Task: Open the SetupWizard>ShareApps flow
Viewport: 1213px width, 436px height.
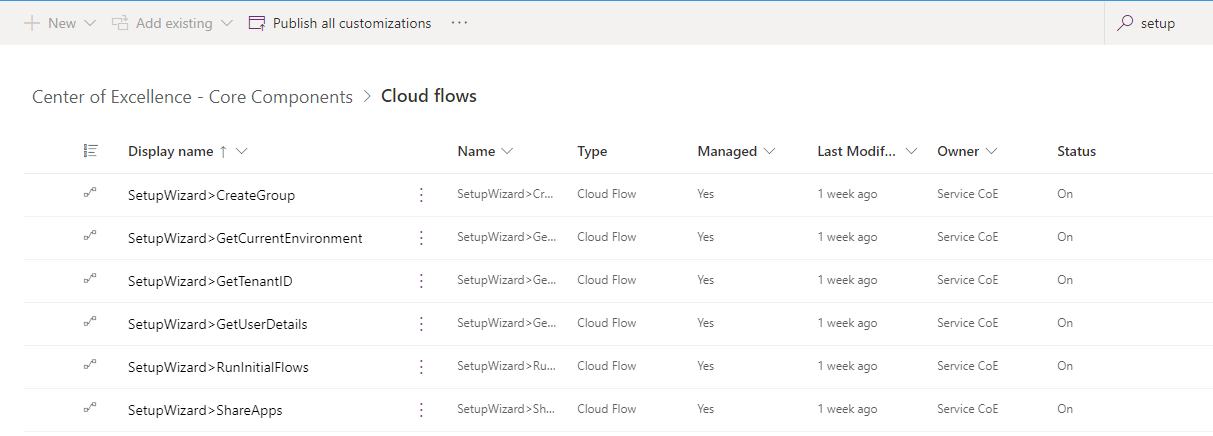Action: click(x=205, y=410)
